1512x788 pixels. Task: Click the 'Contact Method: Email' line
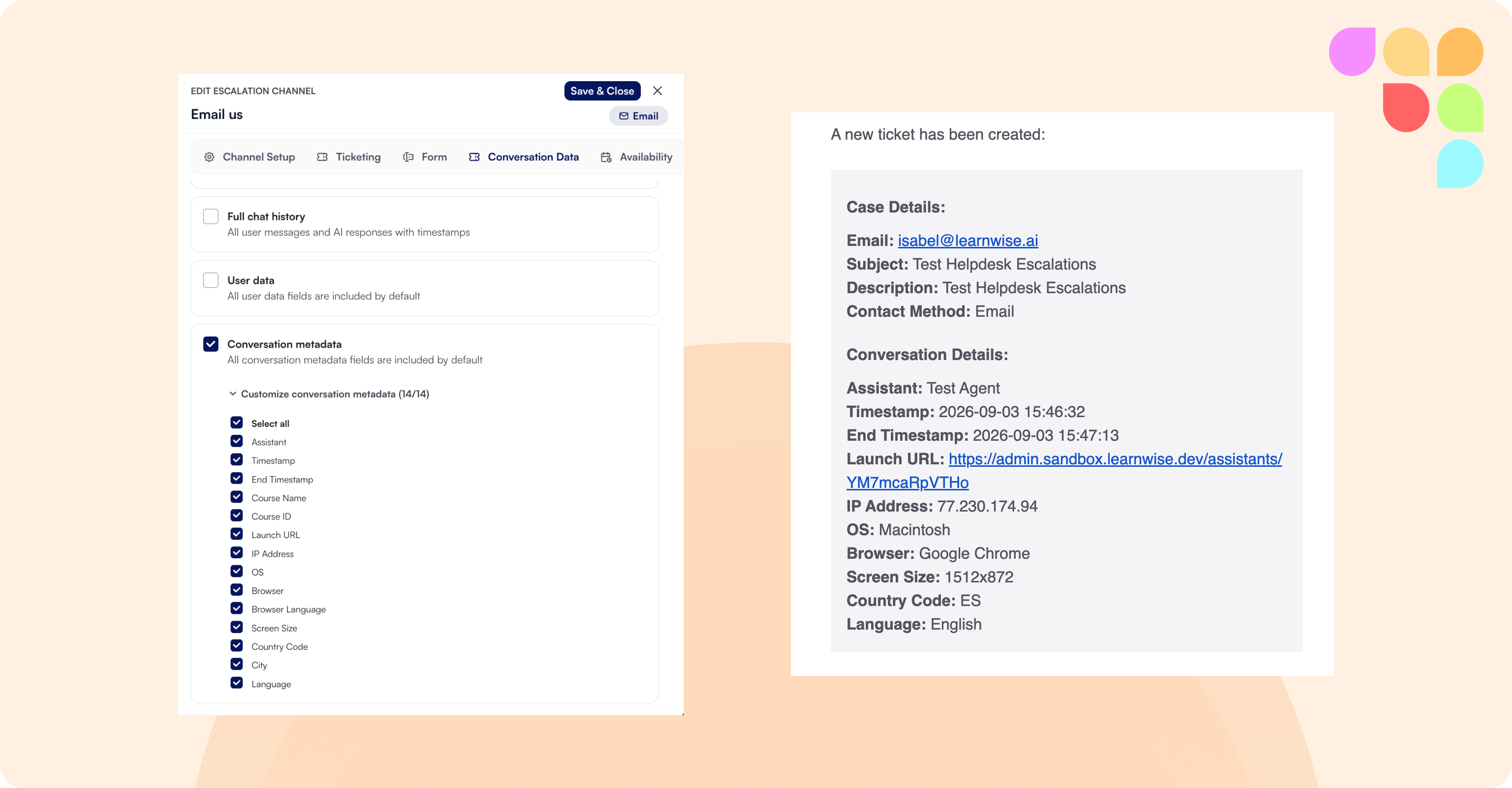click(x=930, y=311)
